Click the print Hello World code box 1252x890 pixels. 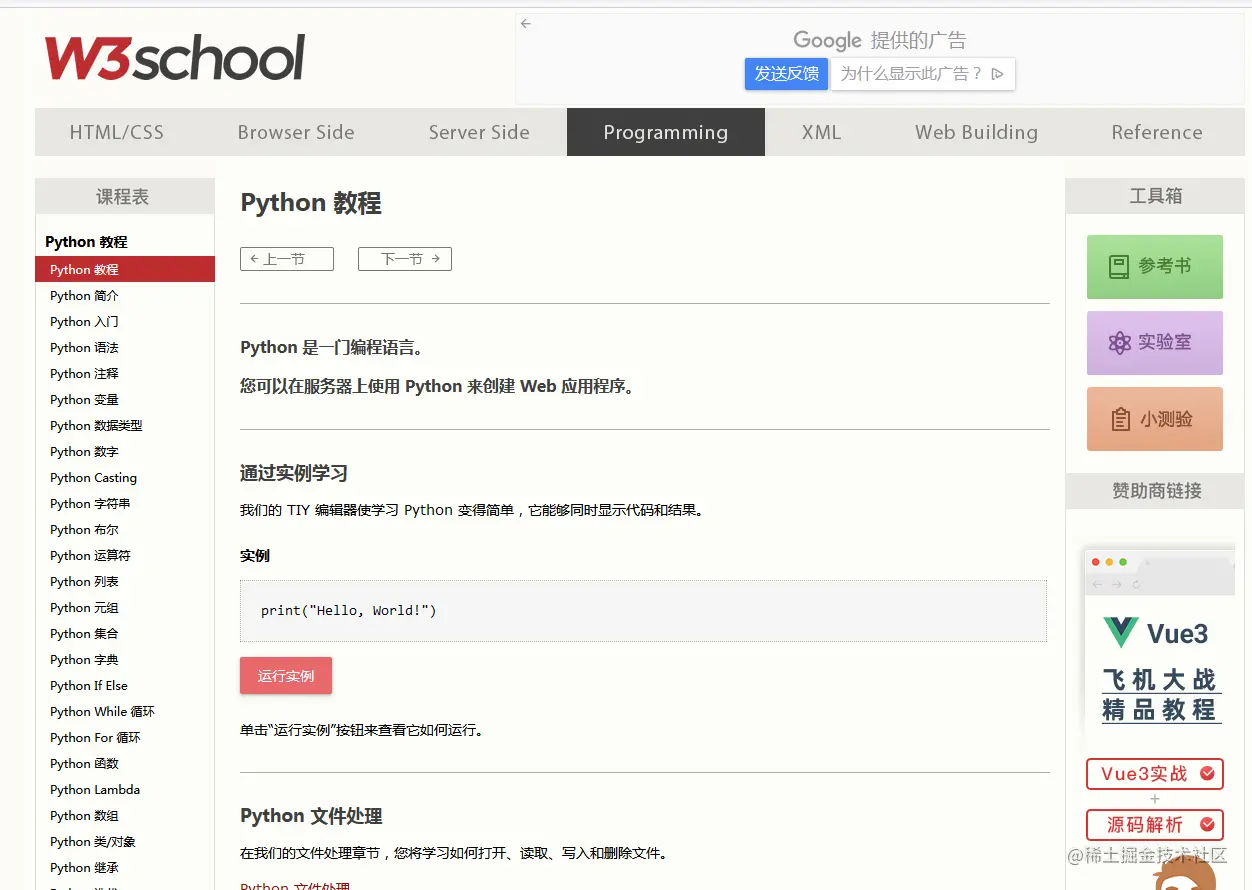pyautogui.click(x=643, y=611)
